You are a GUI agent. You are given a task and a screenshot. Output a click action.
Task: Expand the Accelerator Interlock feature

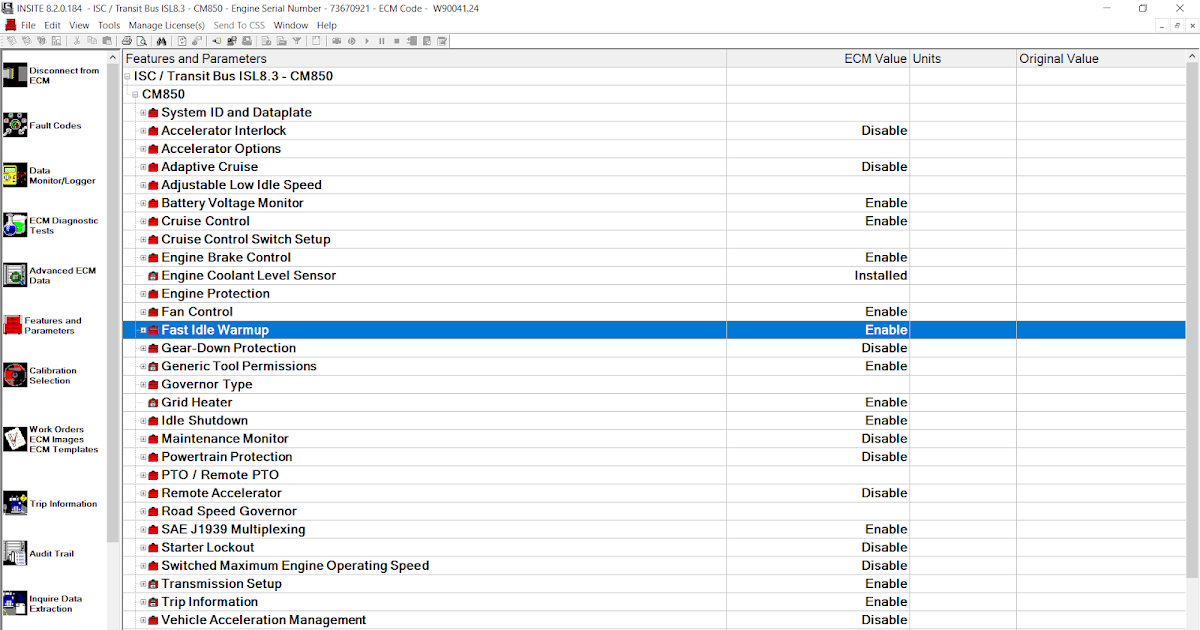tap(143, 131)
